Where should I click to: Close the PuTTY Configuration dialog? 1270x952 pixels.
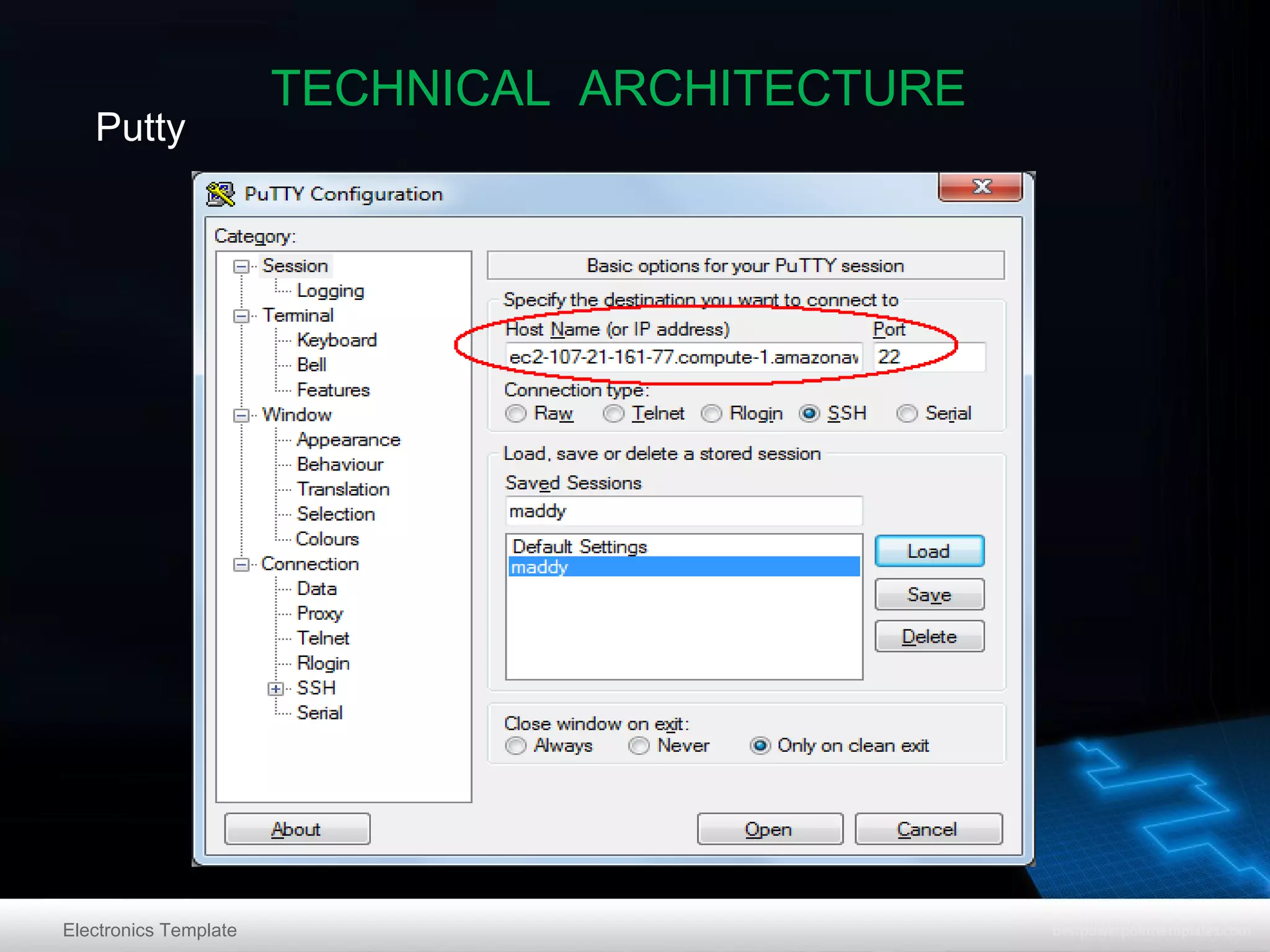point(980,187)
